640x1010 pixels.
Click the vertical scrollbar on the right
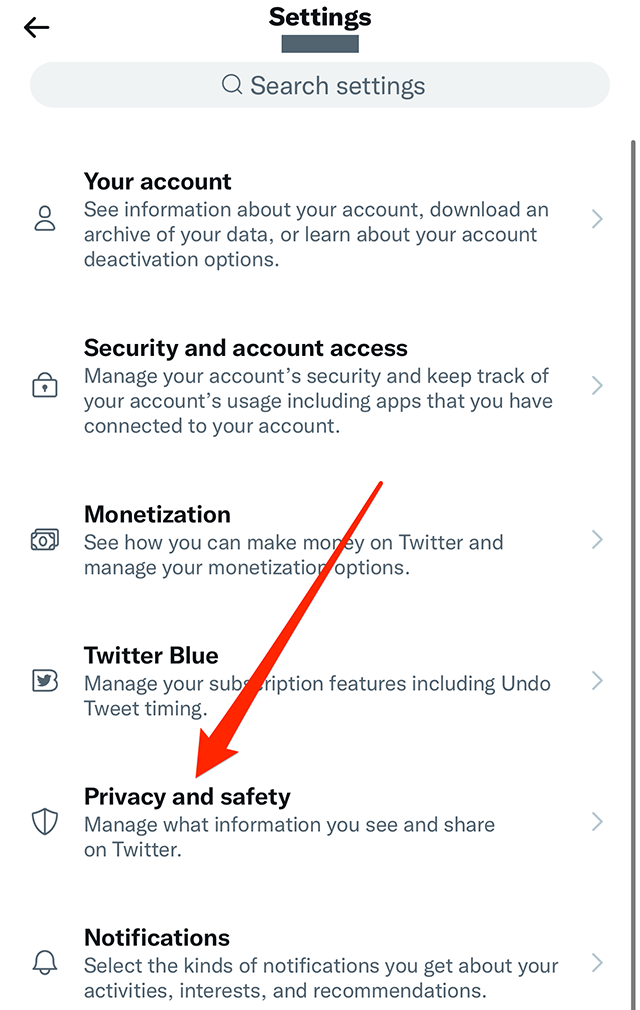[633, 500]
